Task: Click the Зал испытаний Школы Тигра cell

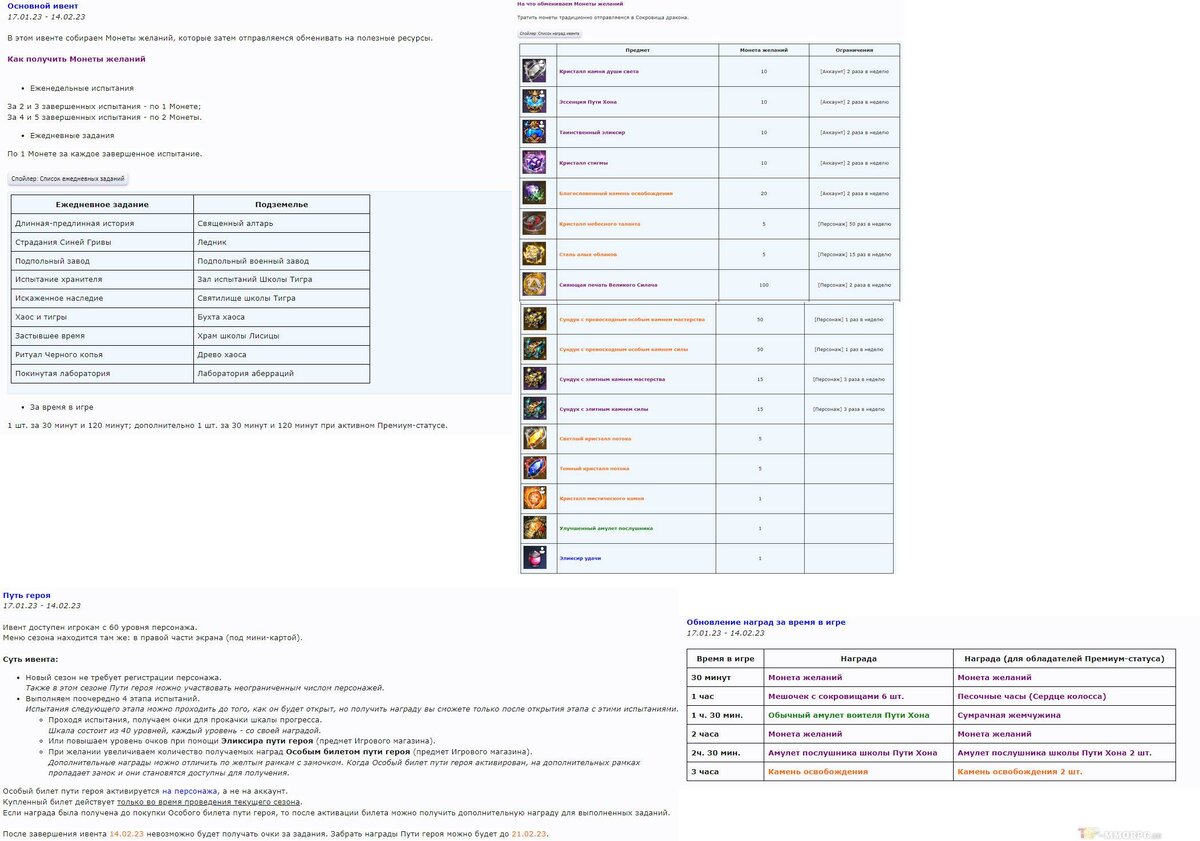Action: [x=282, y=279]
